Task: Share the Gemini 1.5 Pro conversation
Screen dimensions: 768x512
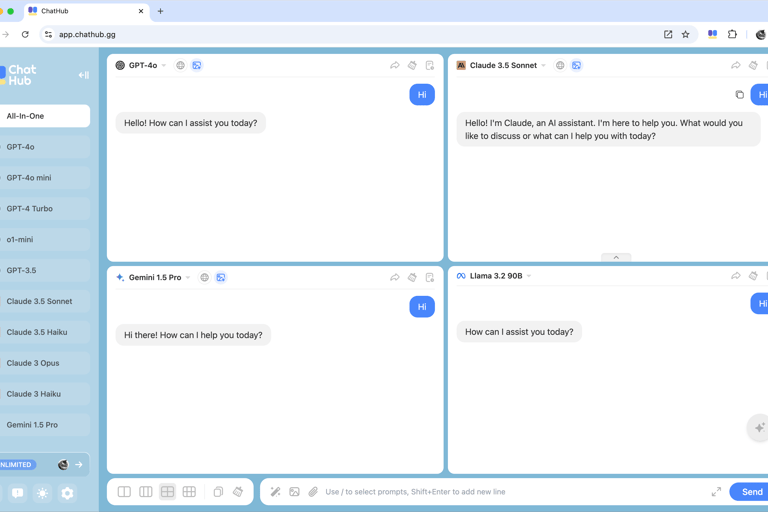Action: tap(395, 277)
